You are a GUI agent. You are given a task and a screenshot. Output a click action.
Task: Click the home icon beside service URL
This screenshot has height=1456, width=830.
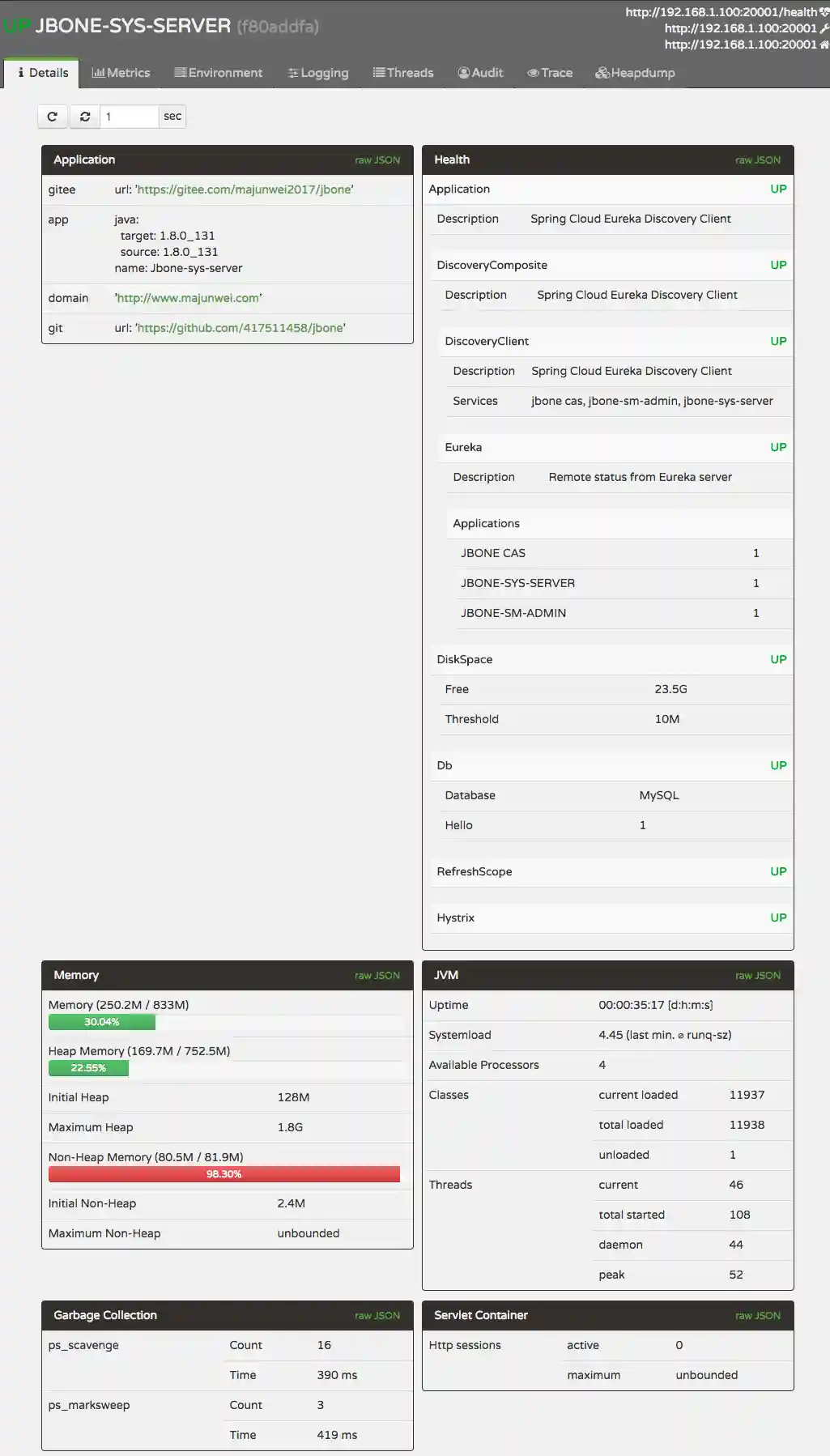point(824,45)
